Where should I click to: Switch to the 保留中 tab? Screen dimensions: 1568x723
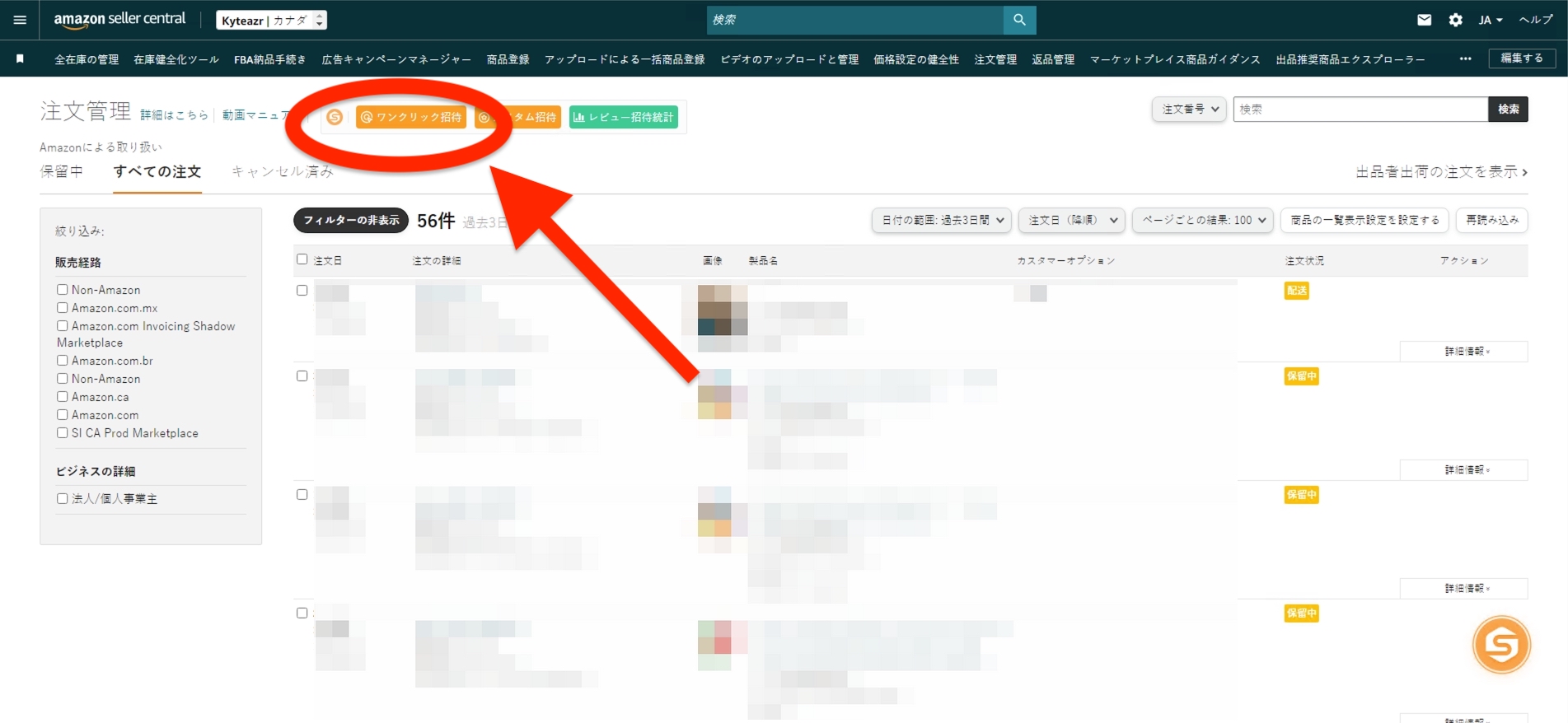(62, 171)
